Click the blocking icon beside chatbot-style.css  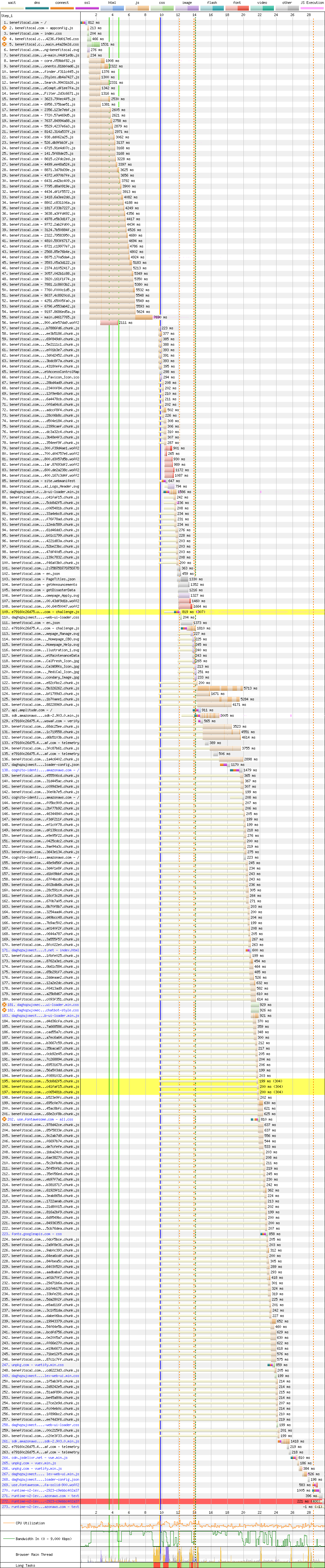4,1010
